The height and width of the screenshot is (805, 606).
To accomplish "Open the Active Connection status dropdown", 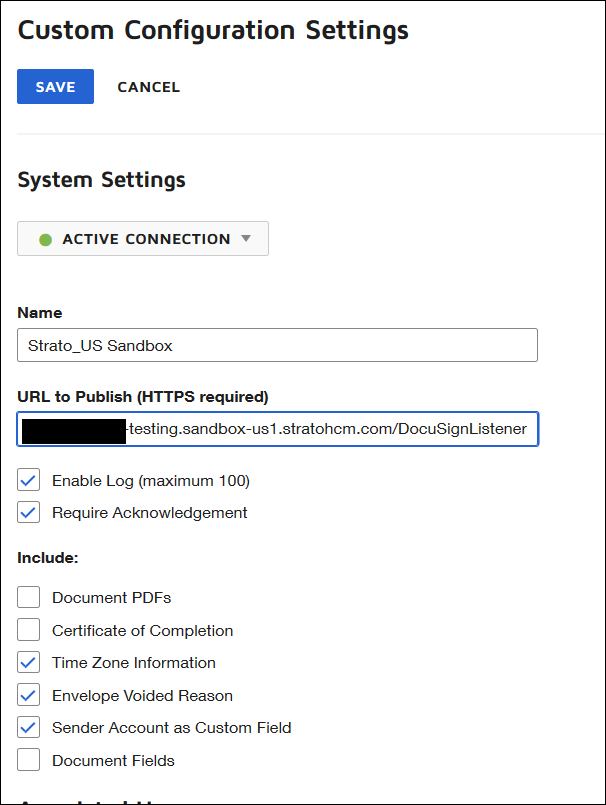I will pyautogui.click(x=143, y=239).
